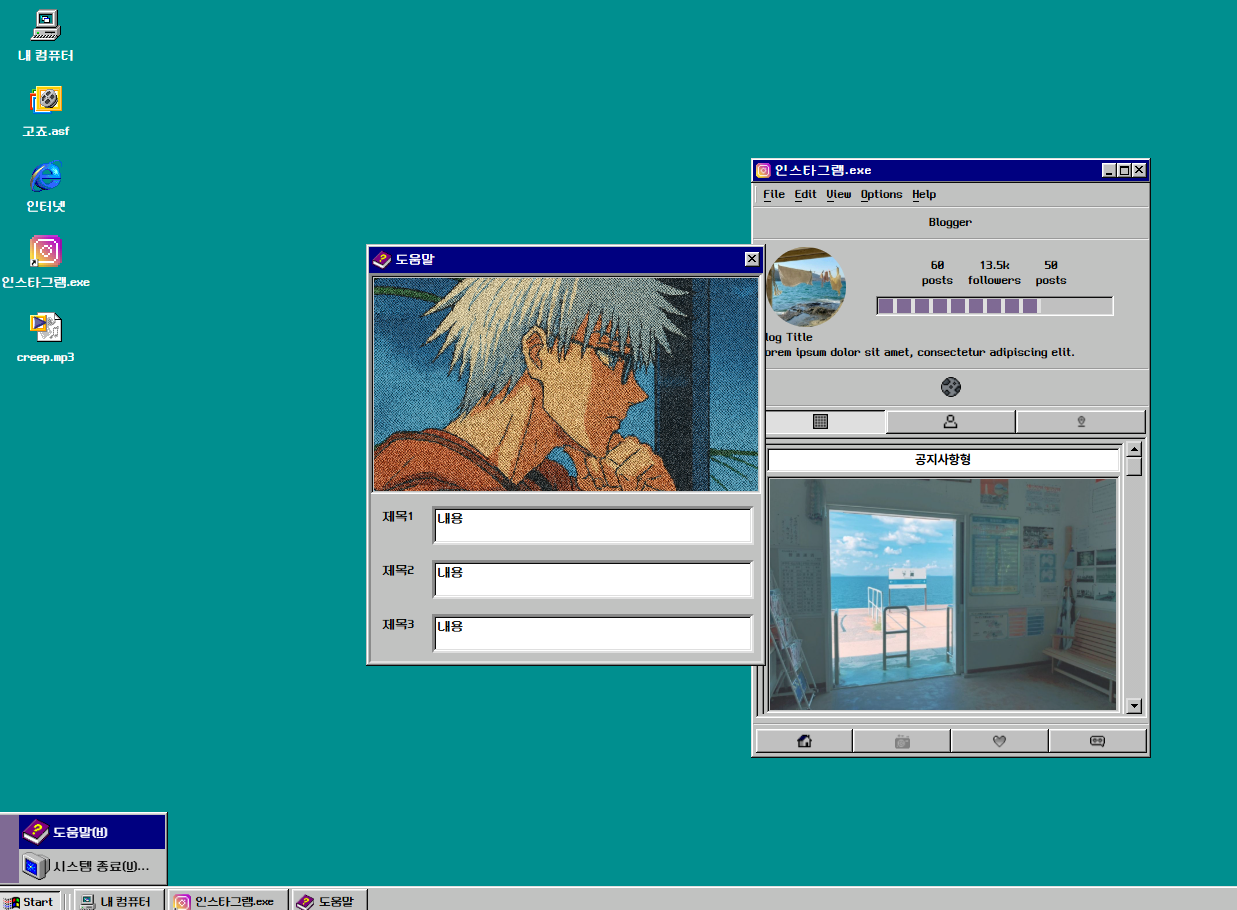Image resolution: width=1237 pixels, height=910 pixels.
Task: Maximize the 인스타그램.exe window
Action: [1124, 170]
